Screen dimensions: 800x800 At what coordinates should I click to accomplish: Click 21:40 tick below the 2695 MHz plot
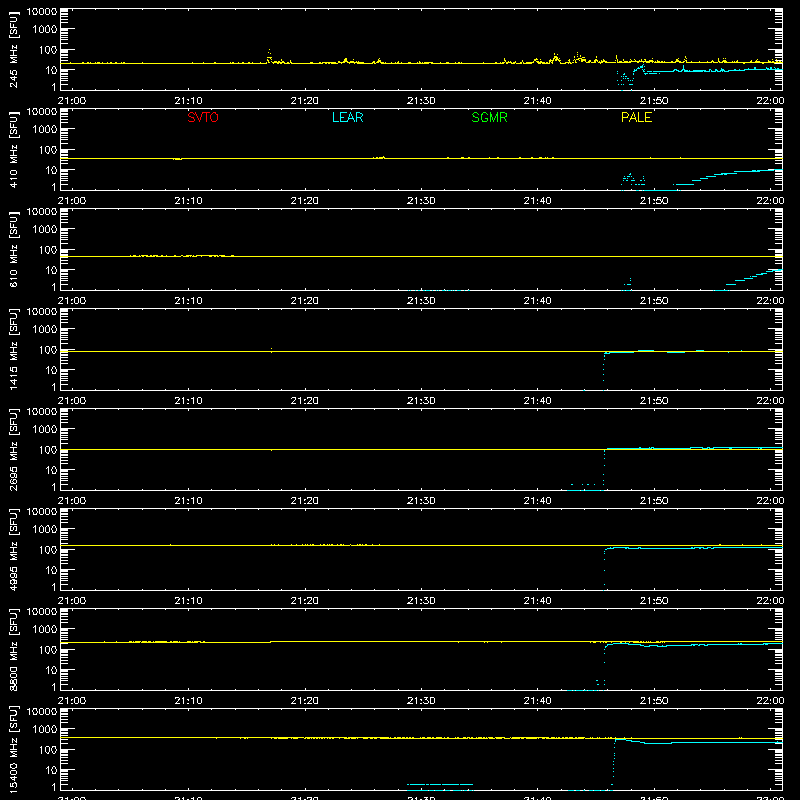537,501
